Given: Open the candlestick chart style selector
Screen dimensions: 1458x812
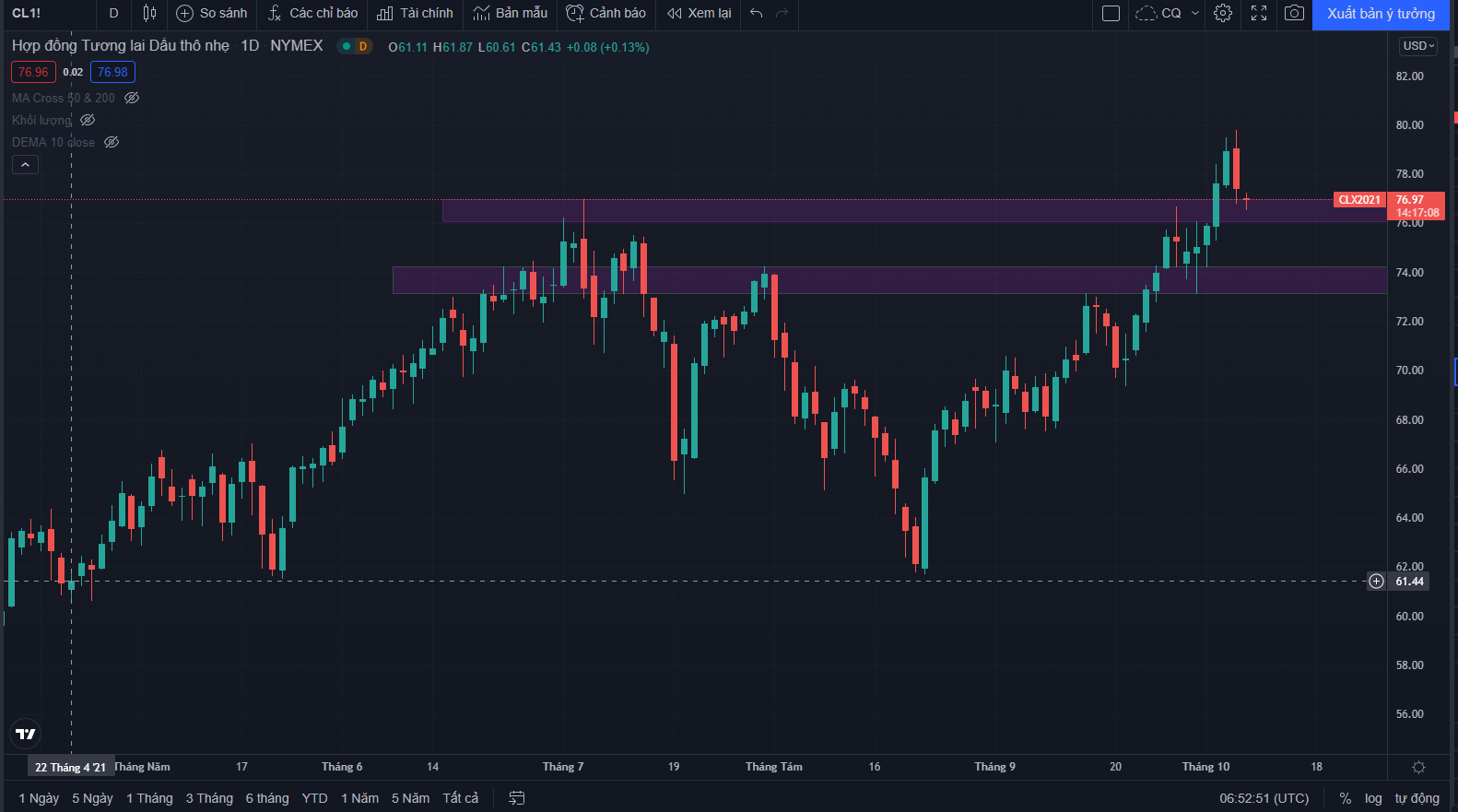Looking at the screenshot, I should tap(149, 13).
